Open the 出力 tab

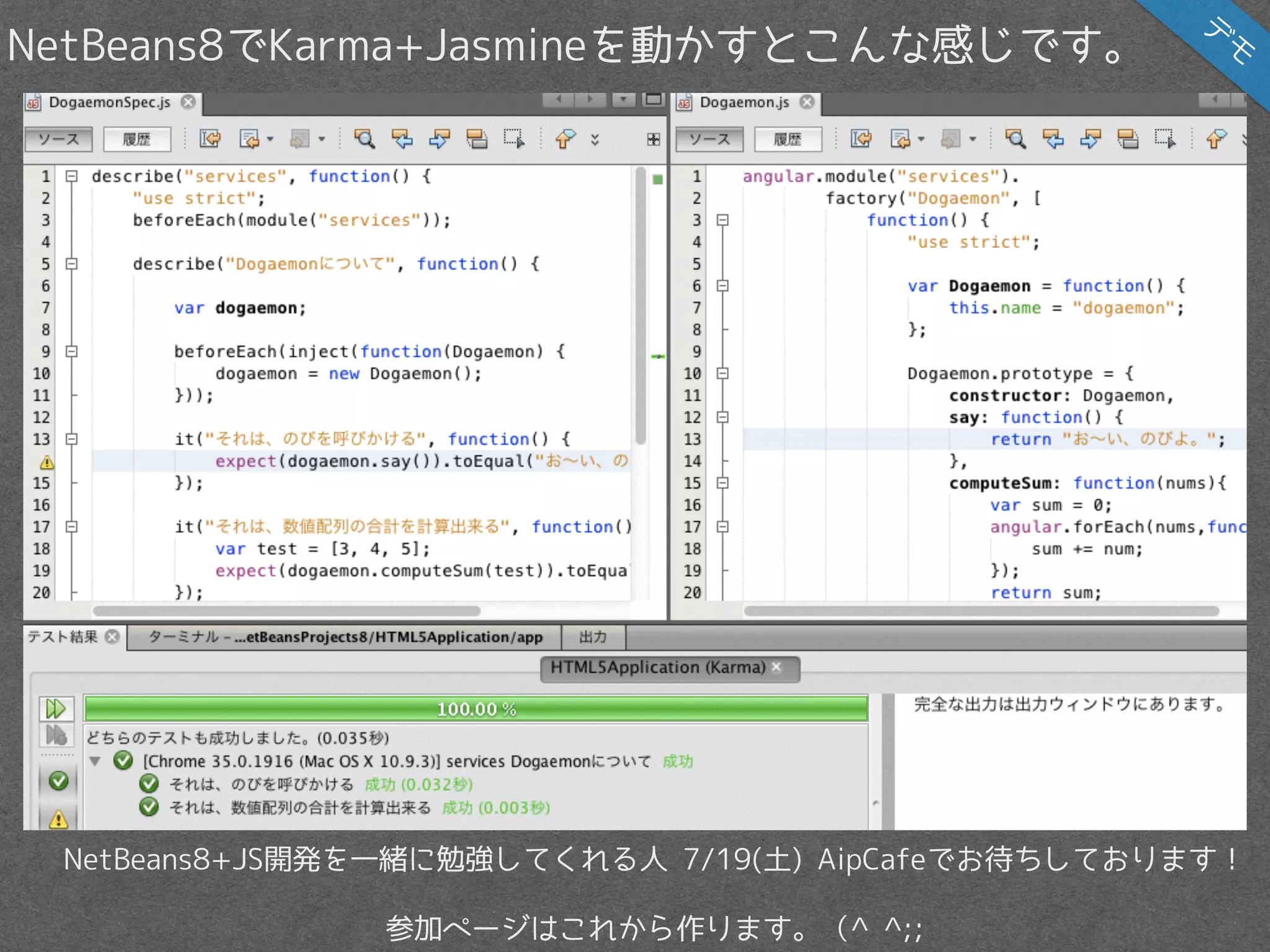pos(593,638)
